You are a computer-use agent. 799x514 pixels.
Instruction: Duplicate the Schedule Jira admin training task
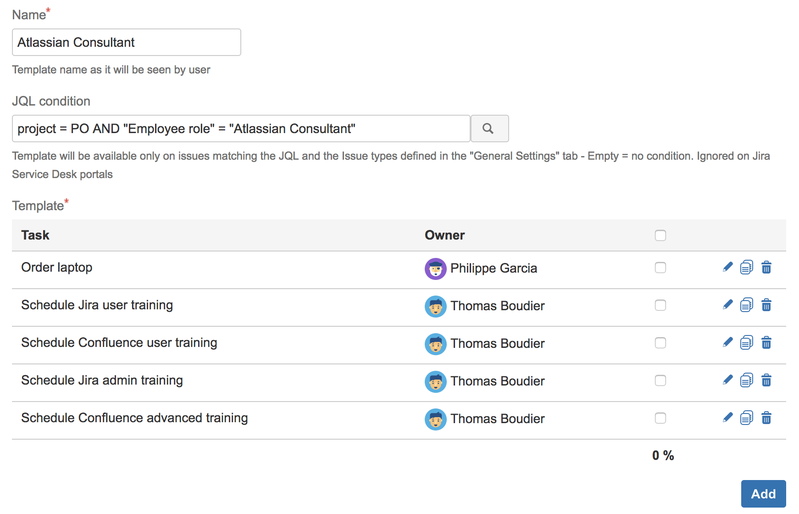pyautogui.click(x=746, y=381)
